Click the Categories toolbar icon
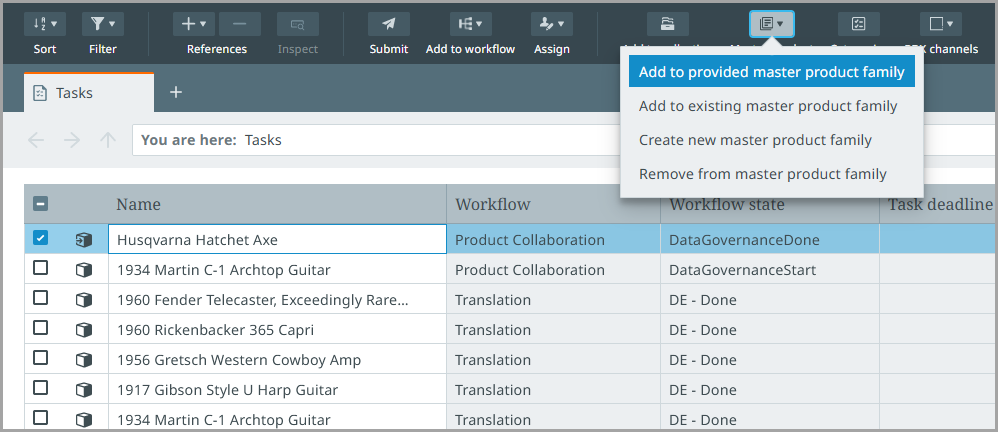The height and width of the screenshot is (432, 998). point(858,24)
